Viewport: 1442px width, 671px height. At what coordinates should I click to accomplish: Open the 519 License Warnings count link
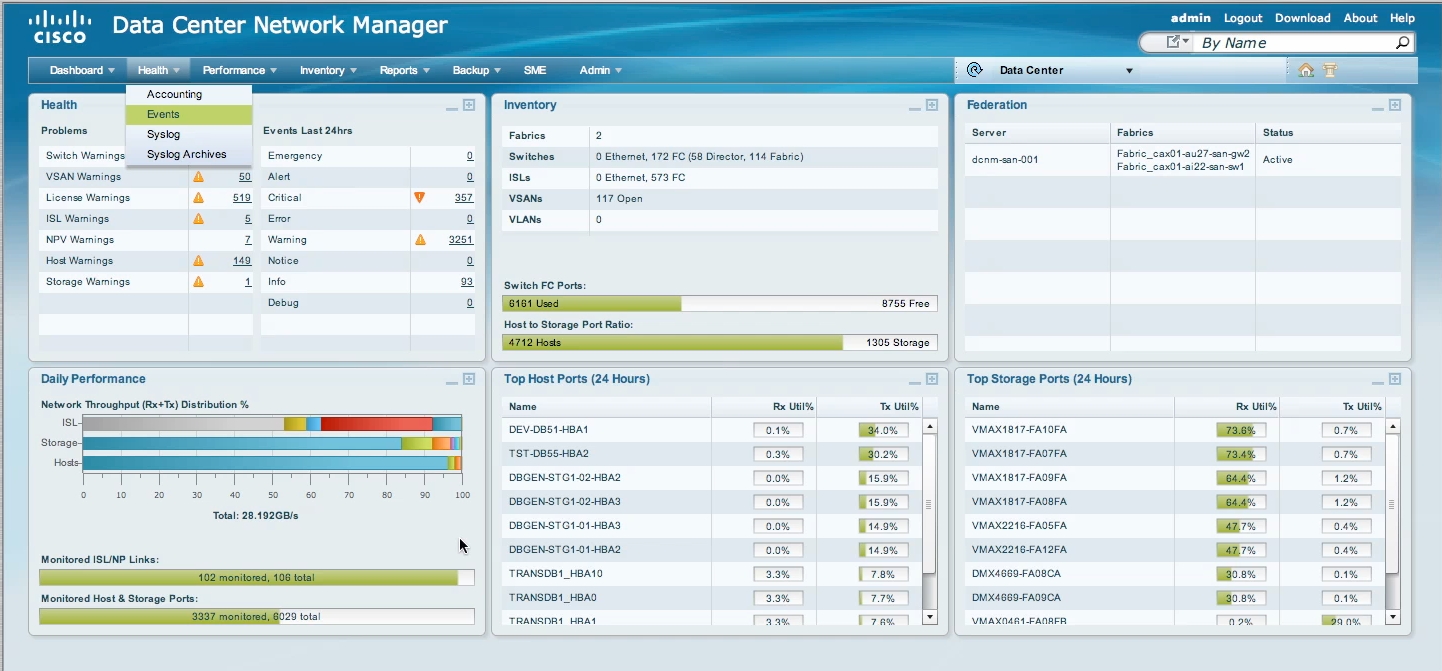click(241, 197)
